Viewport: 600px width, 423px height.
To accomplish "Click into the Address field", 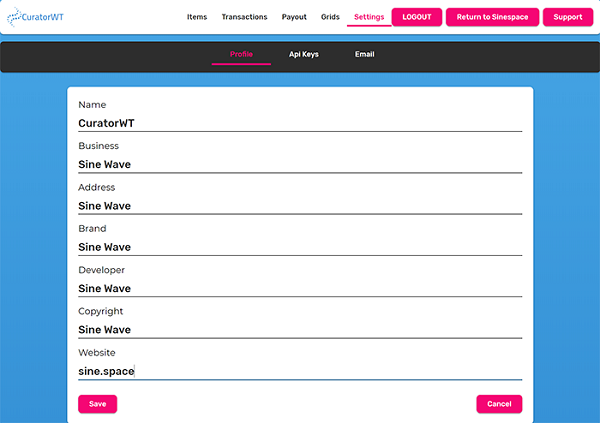I will 300,206.
